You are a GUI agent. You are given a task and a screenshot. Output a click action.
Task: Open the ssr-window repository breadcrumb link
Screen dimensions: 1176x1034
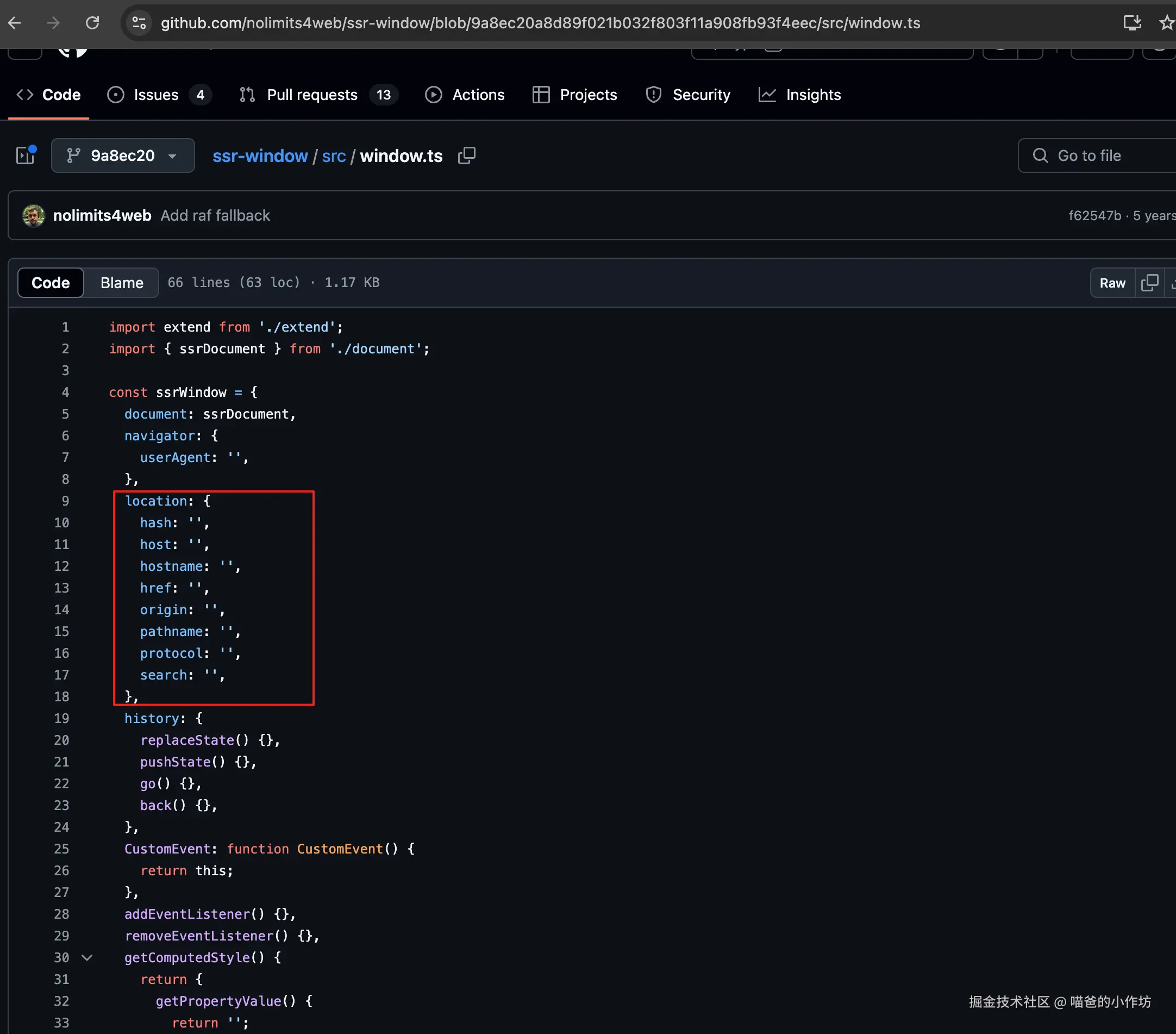(x=260, y=156)
